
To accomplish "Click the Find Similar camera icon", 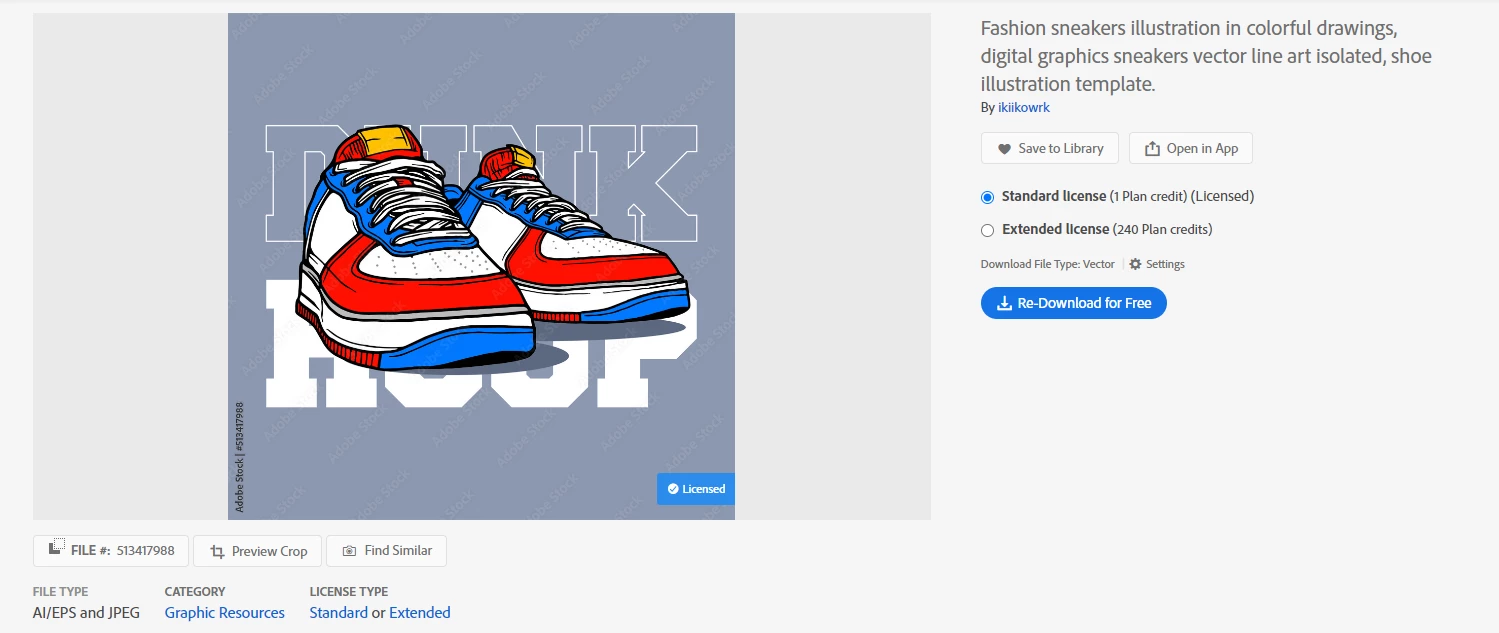I will 349,551.
